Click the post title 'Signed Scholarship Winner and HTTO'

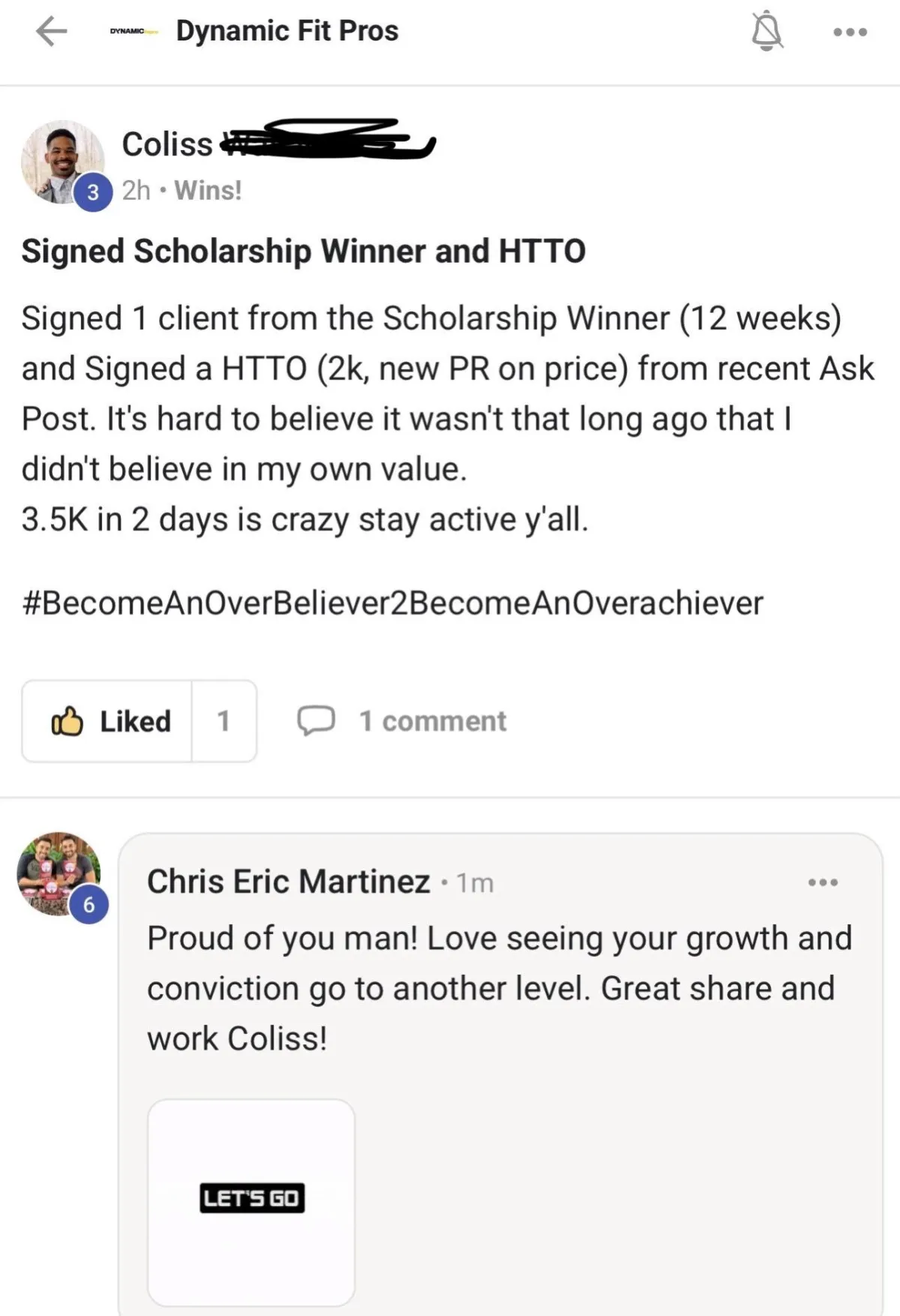[303, 251]
